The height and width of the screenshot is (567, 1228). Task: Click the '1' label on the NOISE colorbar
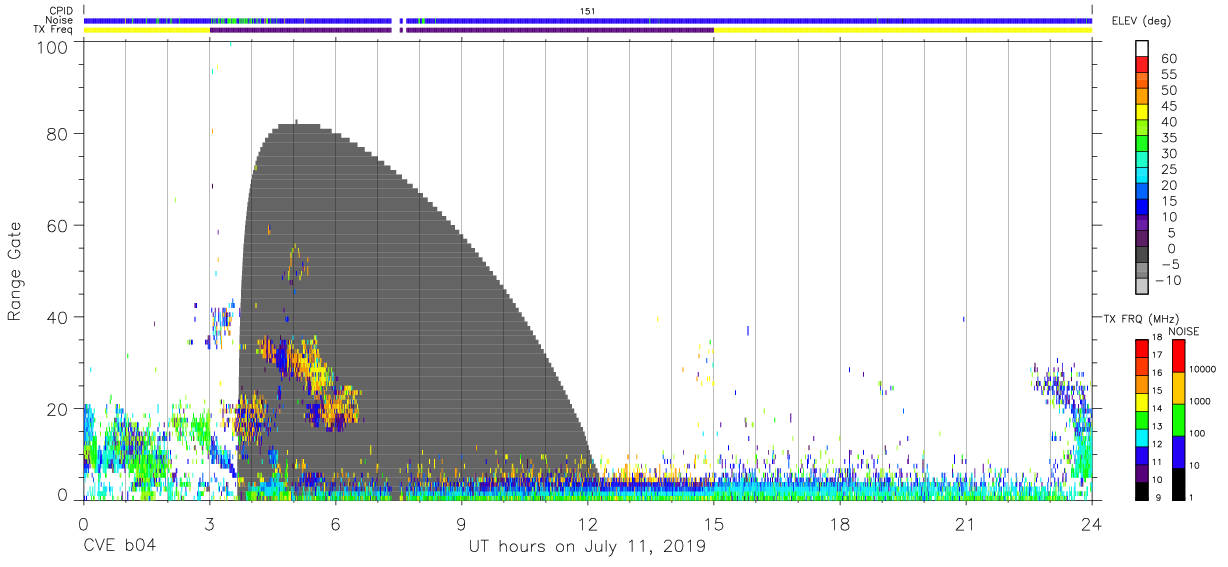(x=1192, y=498)
